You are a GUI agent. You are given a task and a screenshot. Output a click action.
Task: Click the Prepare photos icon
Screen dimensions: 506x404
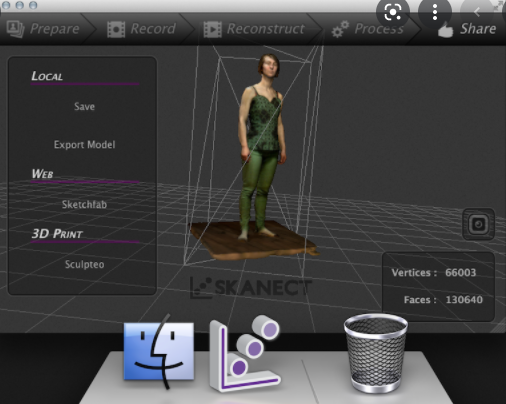[15, 29]
